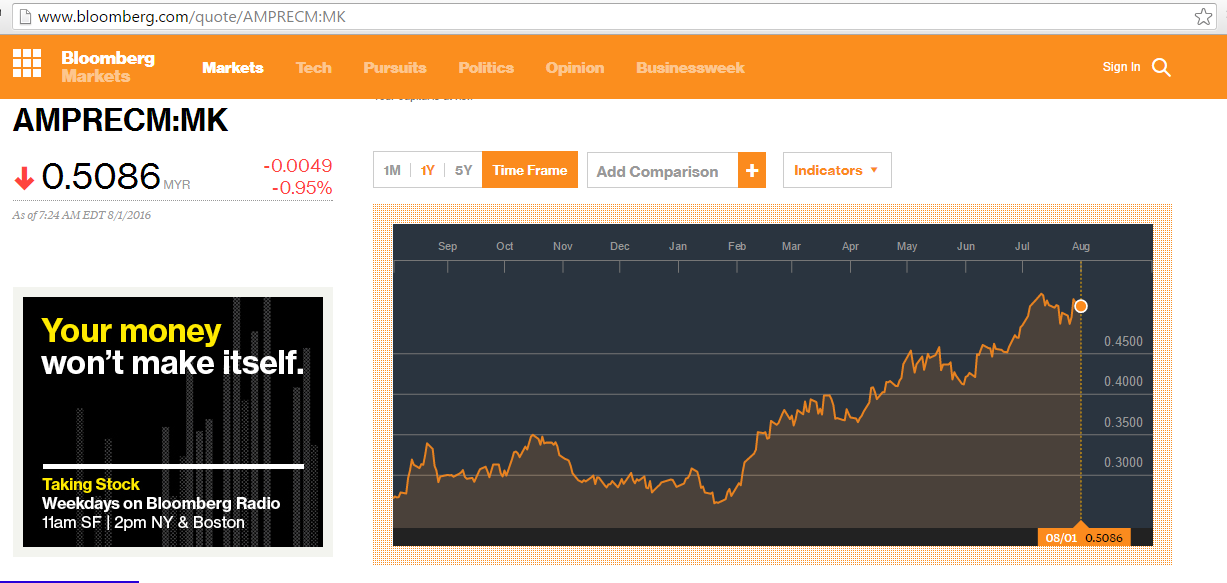Image resolution: width=1227 pixels, height=583 pixels.
Task: Click the orange plus add-comparison button
Action: coord(752,170)
